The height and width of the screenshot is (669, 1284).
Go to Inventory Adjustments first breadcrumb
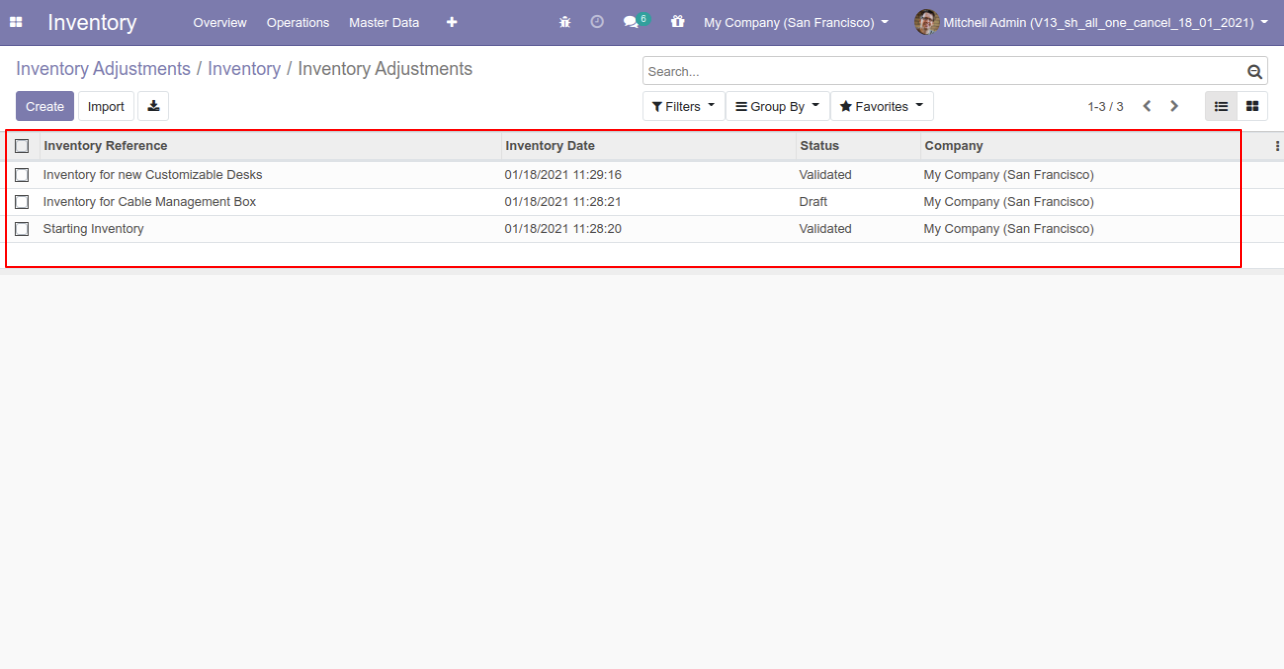coord(103,69)
